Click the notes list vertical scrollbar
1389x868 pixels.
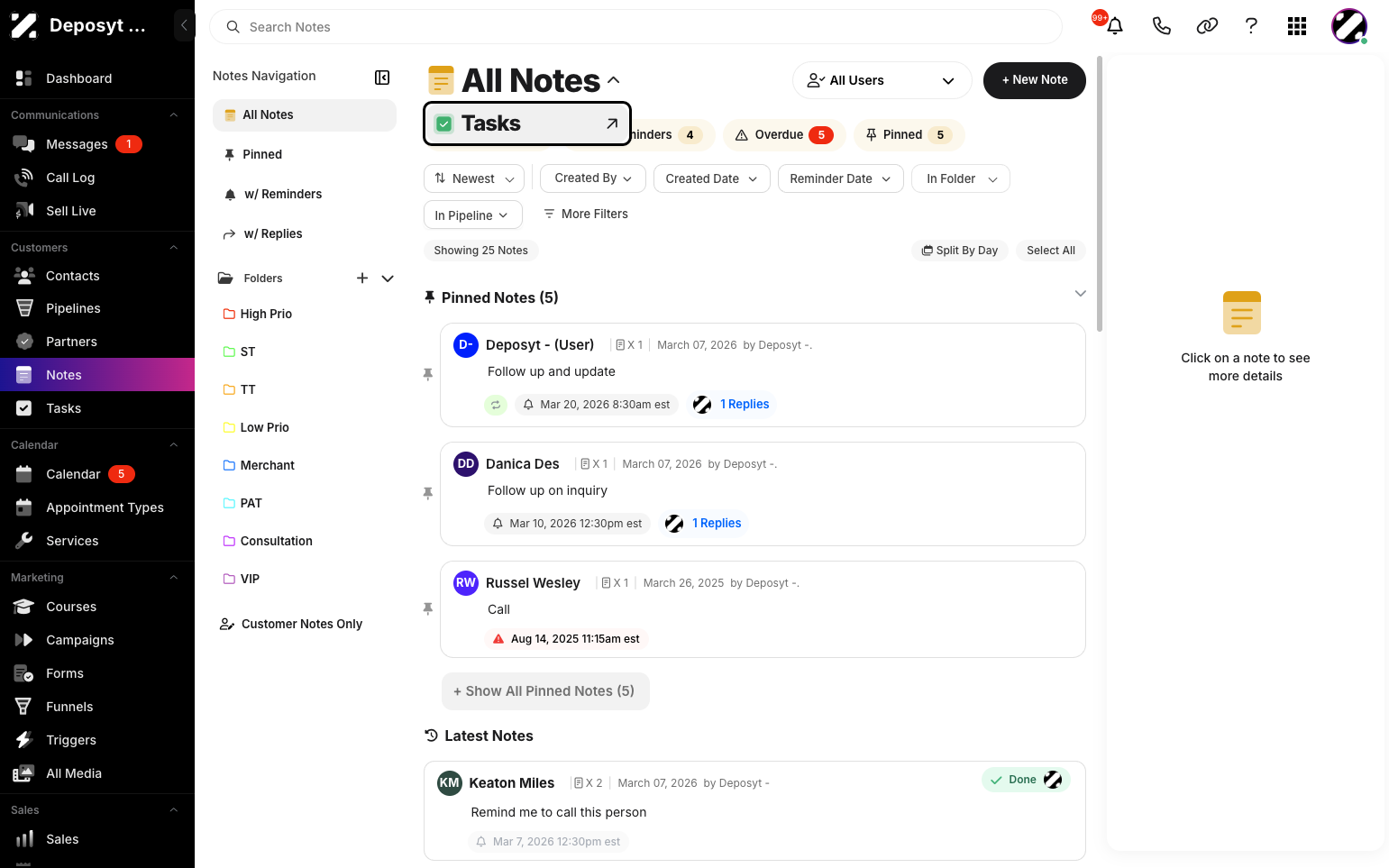coord(1099,194)
